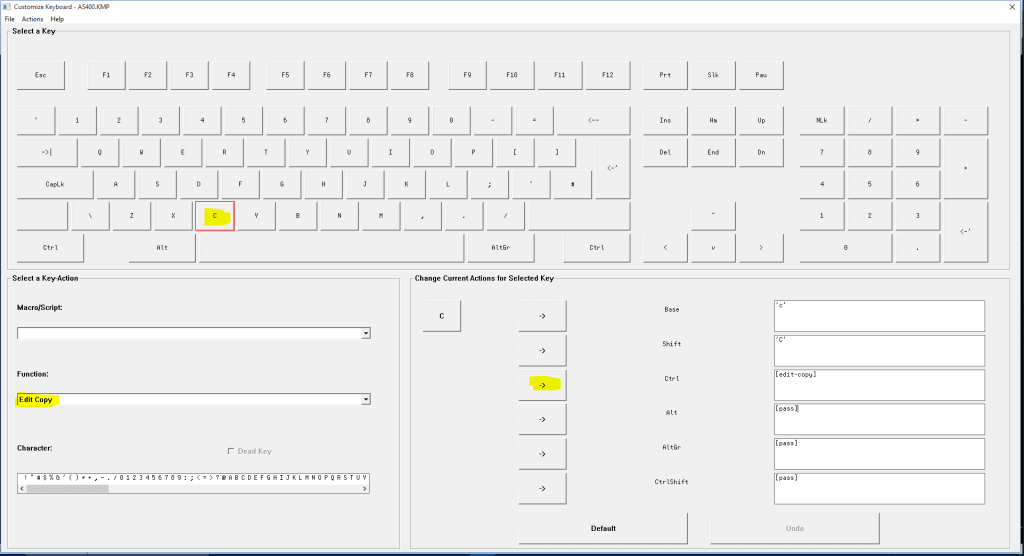The image size is (1024, 556).
Task: Click the Shift action text field
Action: (878, 350)
